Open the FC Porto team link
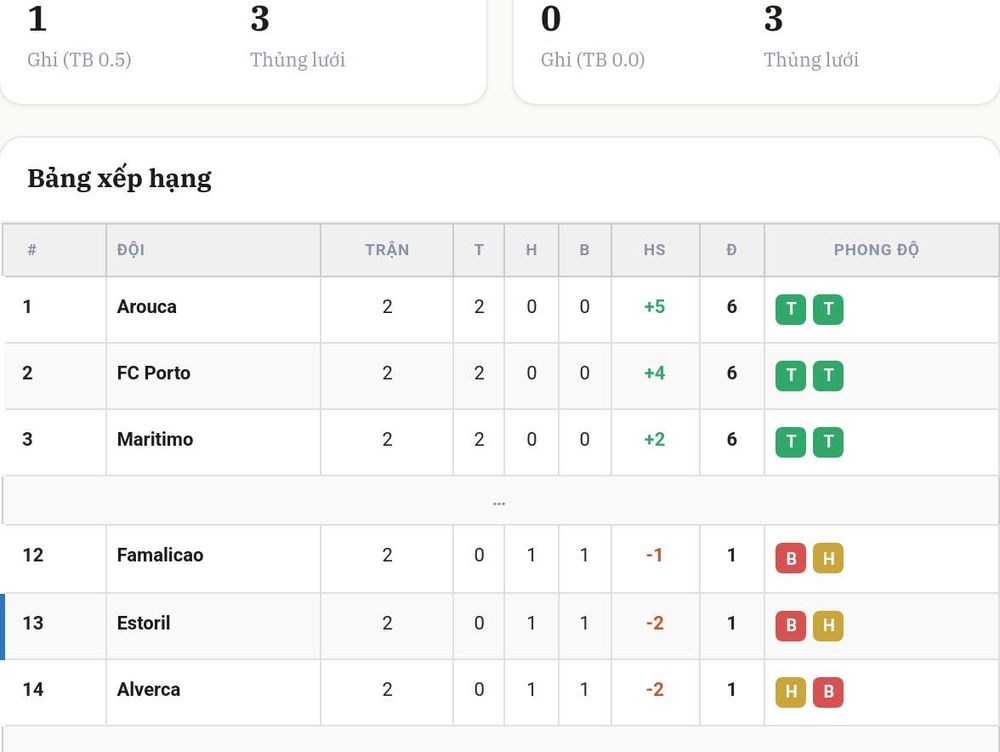 click(x=154, y=373)
